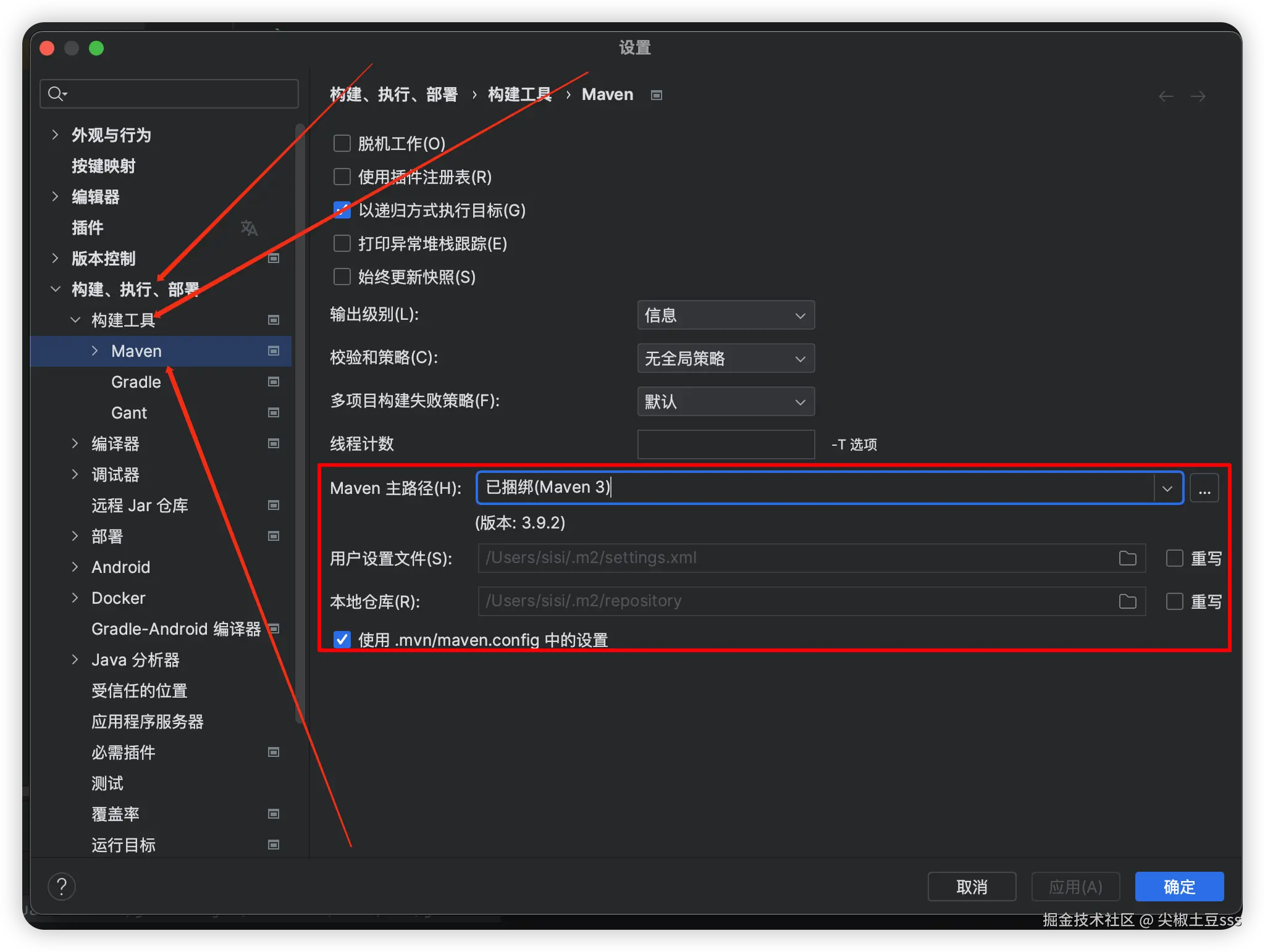
Task: Click the folder icon for user settings file
Action: [x=1127, y=558]
